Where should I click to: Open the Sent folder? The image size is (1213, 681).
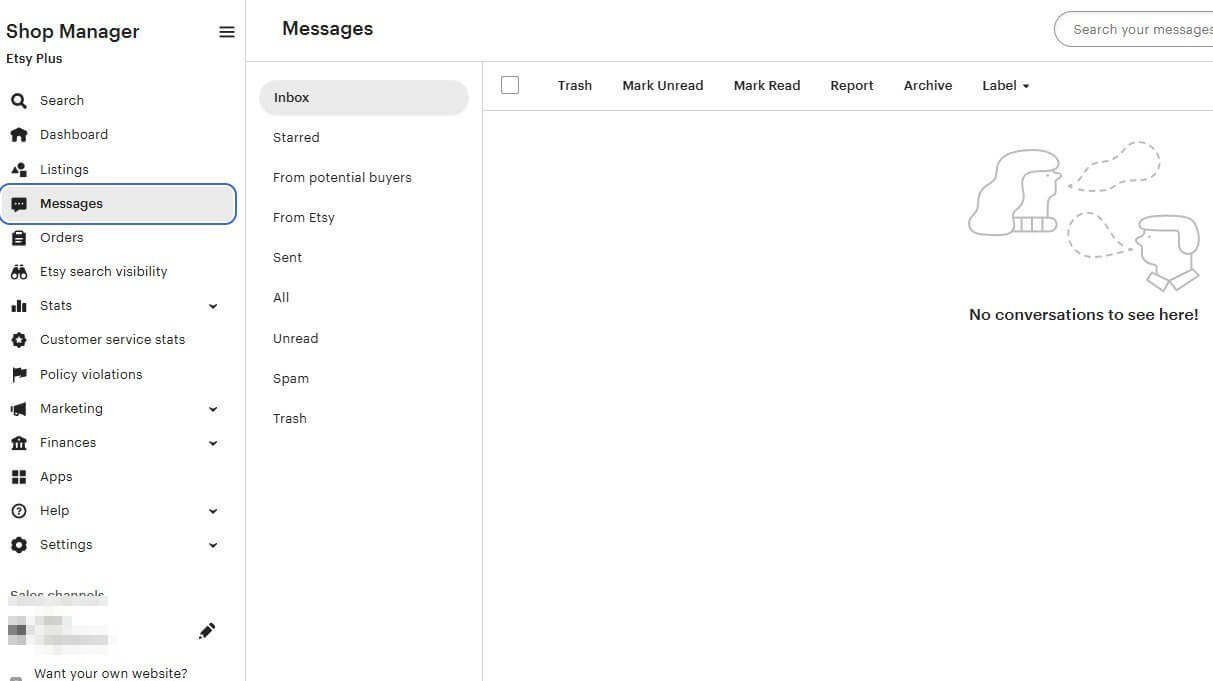click(287, 258)
